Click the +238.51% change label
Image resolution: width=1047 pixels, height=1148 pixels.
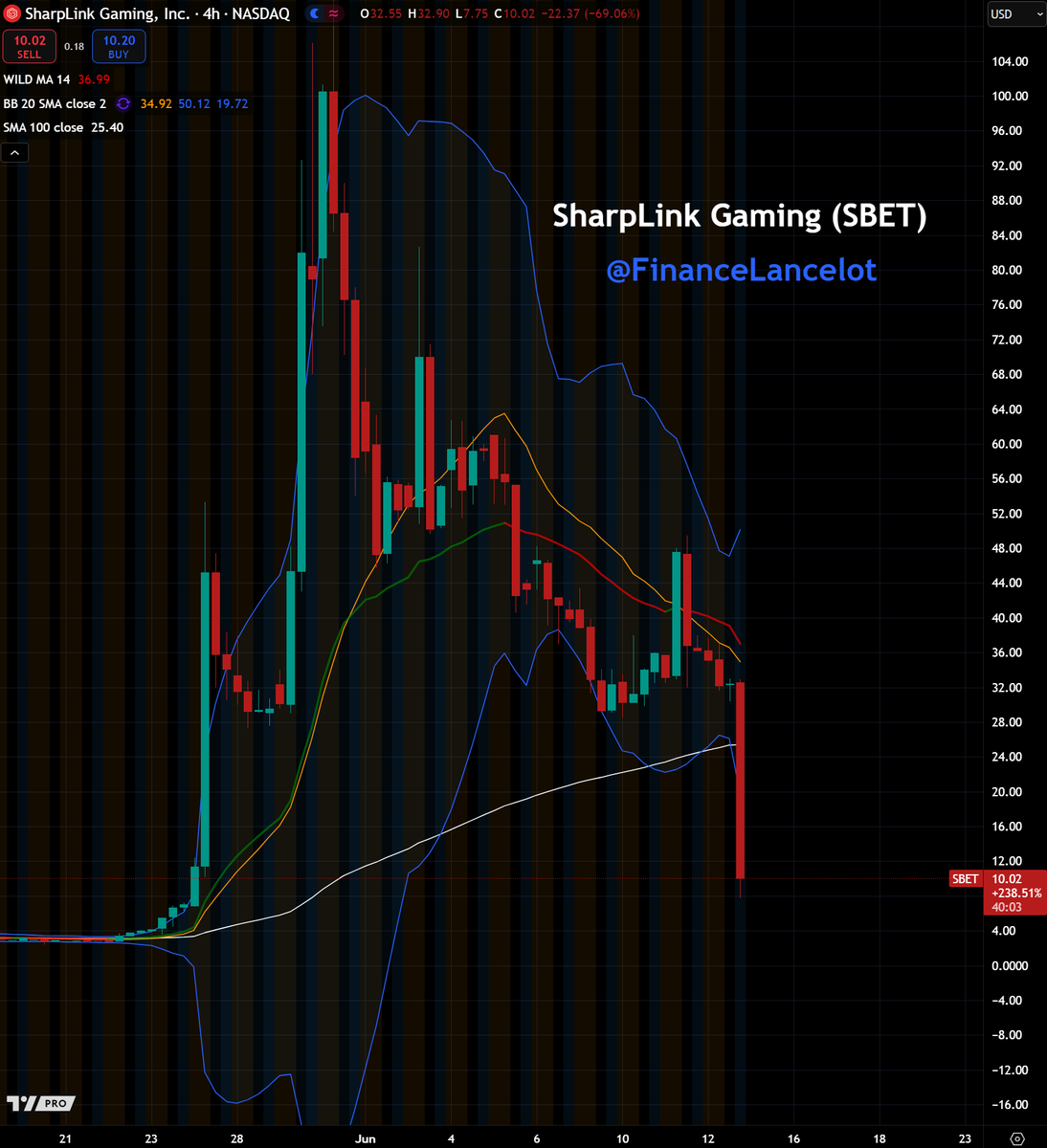coord(1016,893)
